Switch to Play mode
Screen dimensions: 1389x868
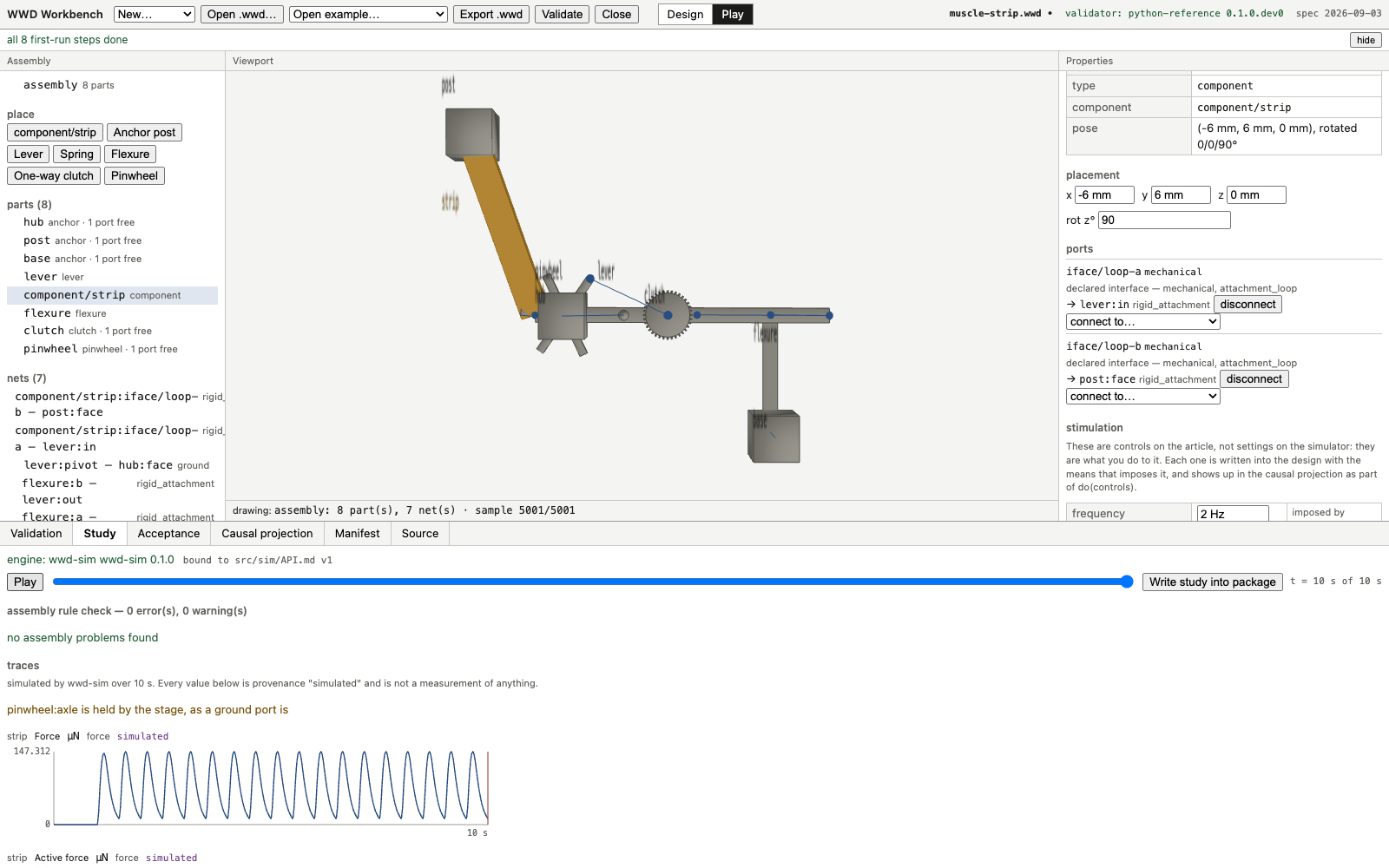coord(733,14)
